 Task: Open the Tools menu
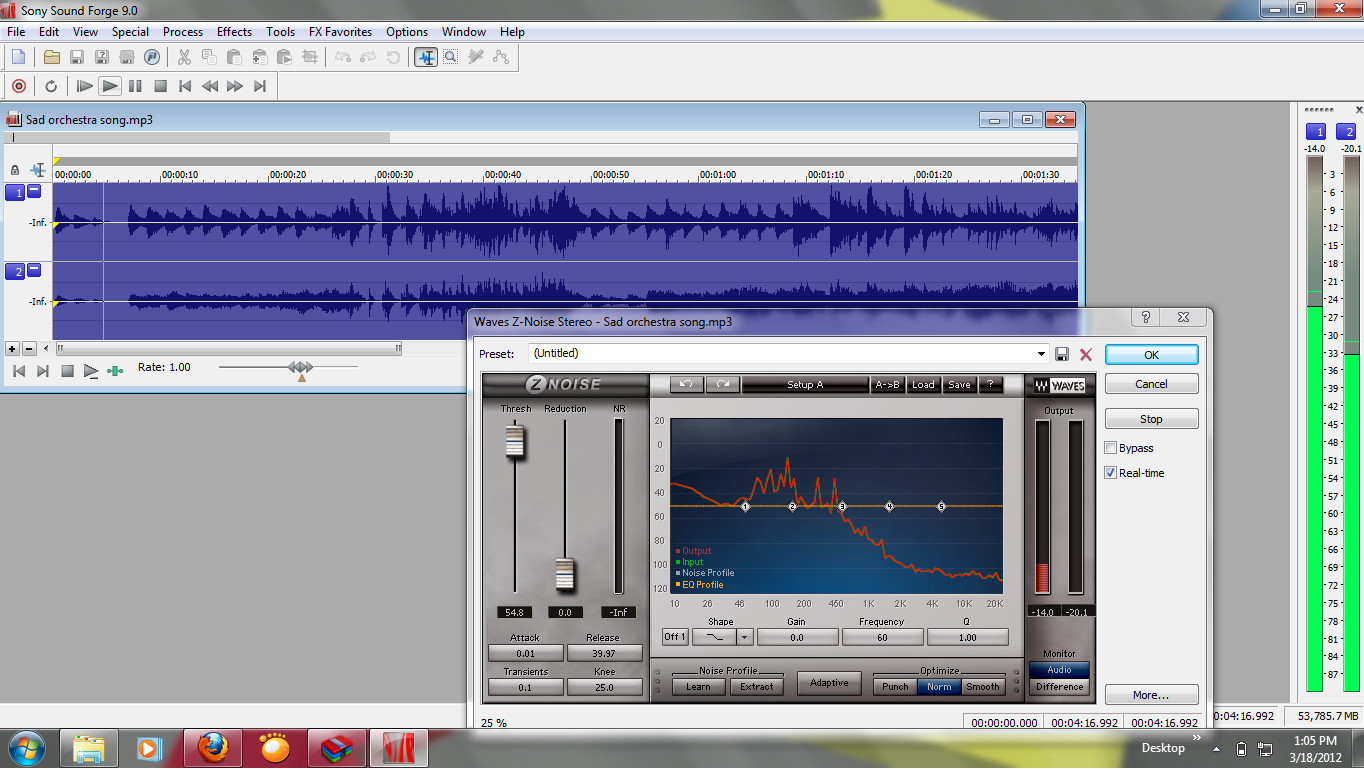pos(280,32)
